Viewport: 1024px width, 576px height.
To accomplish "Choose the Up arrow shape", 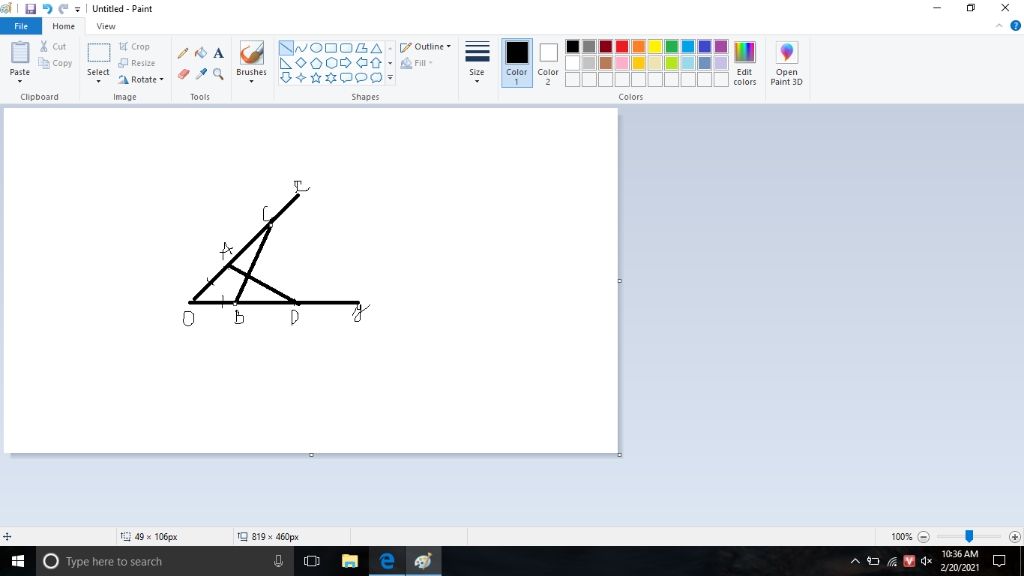I will click(x=376, y=63).
